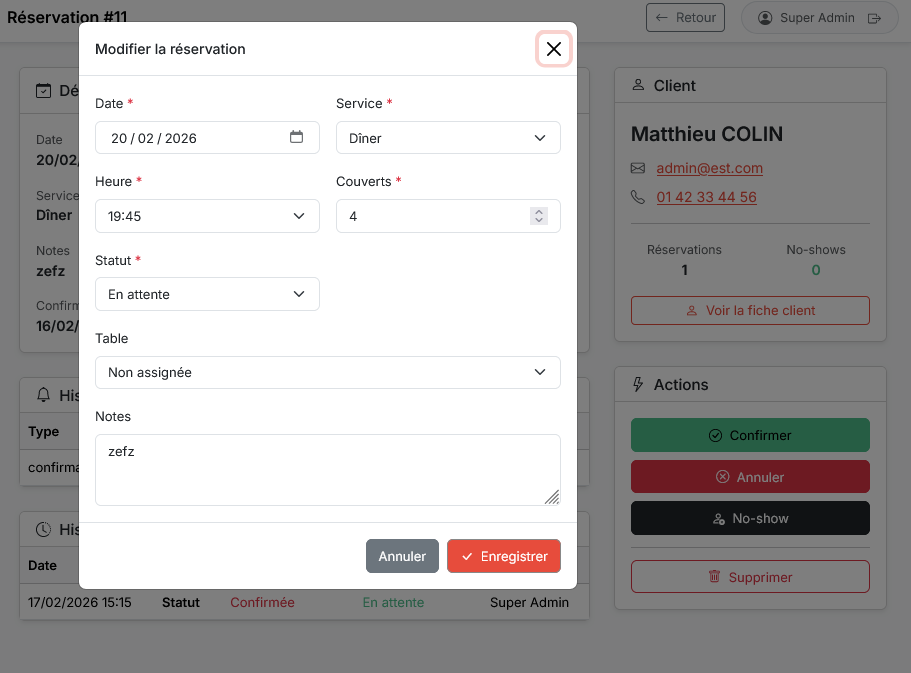Screen dimensions: 911x673
Task: Click the Voir la fiche client button
Action: click(750, 310)
